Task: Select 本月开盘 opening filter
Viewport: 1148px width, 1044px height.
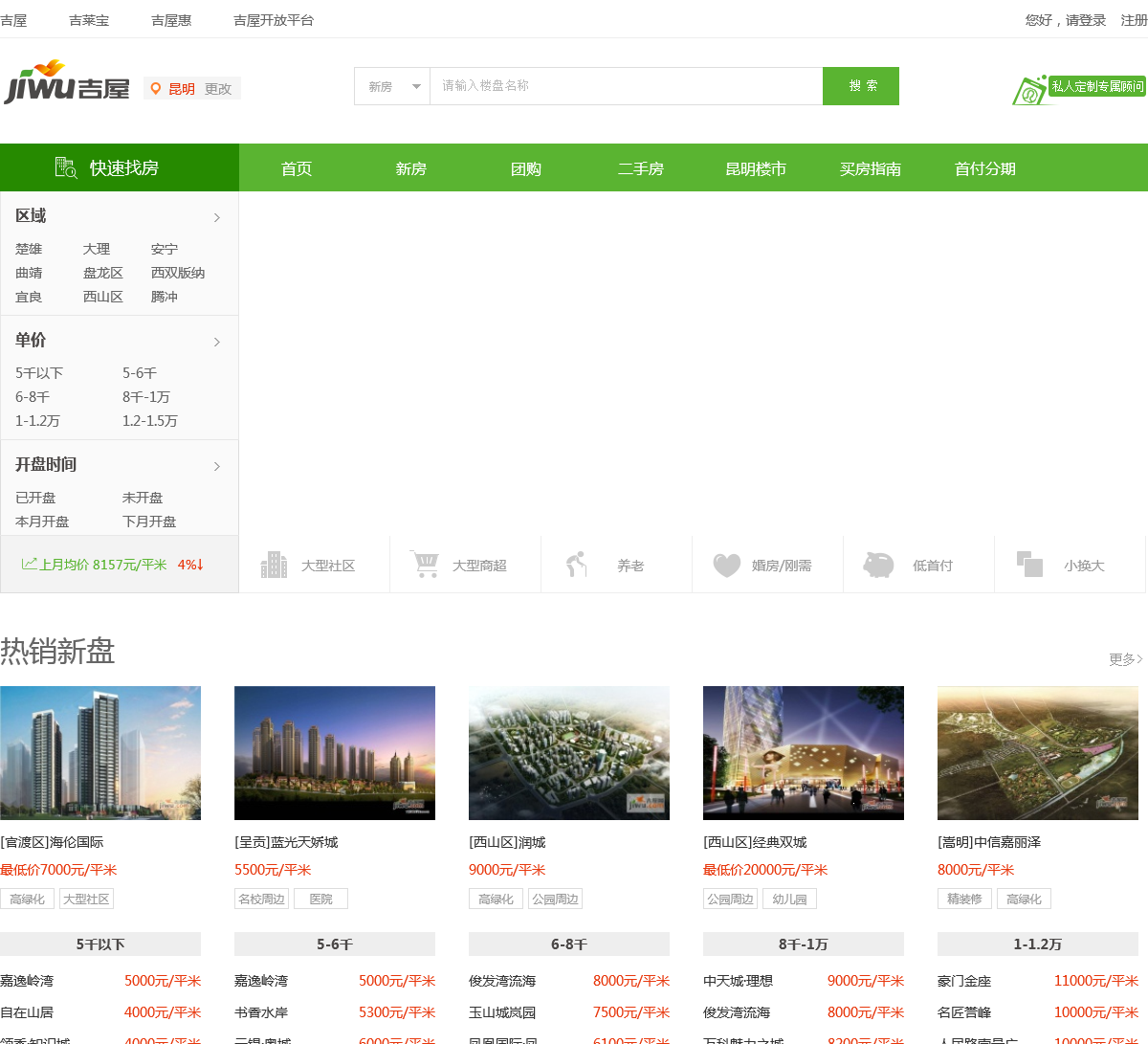Action: [42, 522]
